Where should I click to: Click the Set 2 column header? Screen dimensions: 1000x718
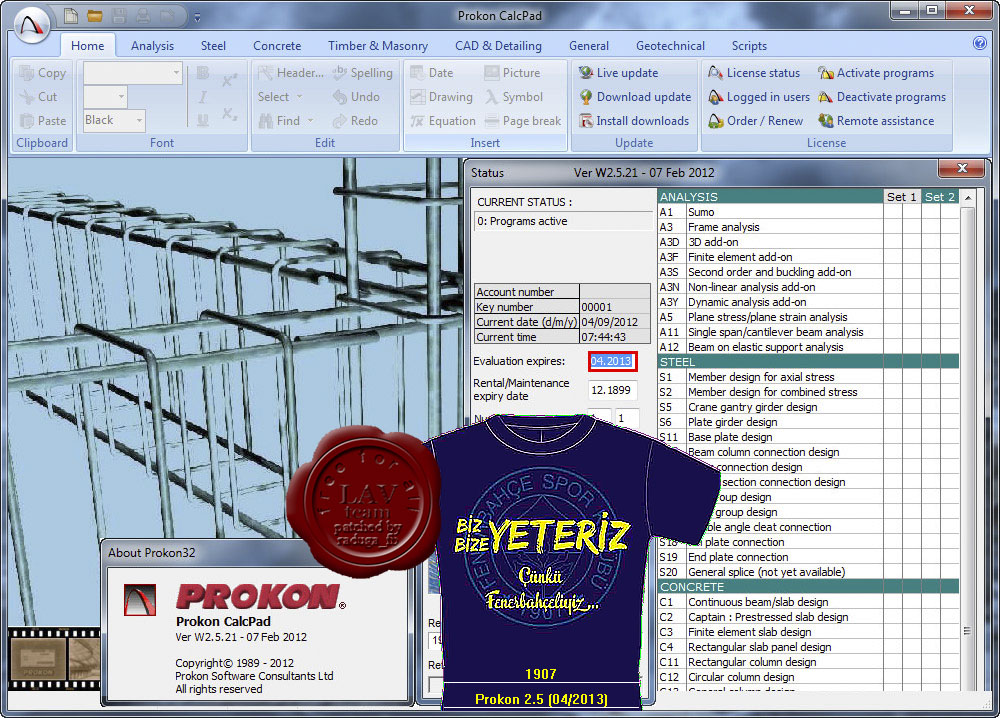pos(939,197)
